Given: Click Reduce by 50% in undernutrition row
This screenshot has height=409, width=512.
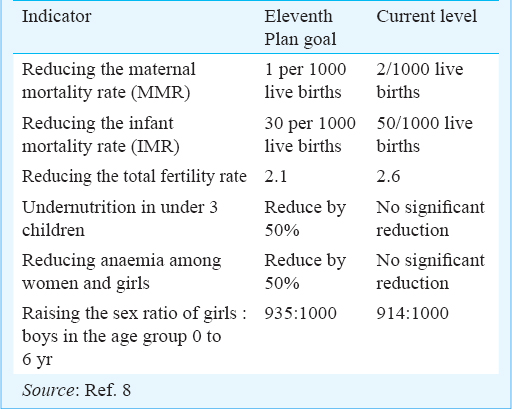Looking at the screenshot, I should 305,219.
